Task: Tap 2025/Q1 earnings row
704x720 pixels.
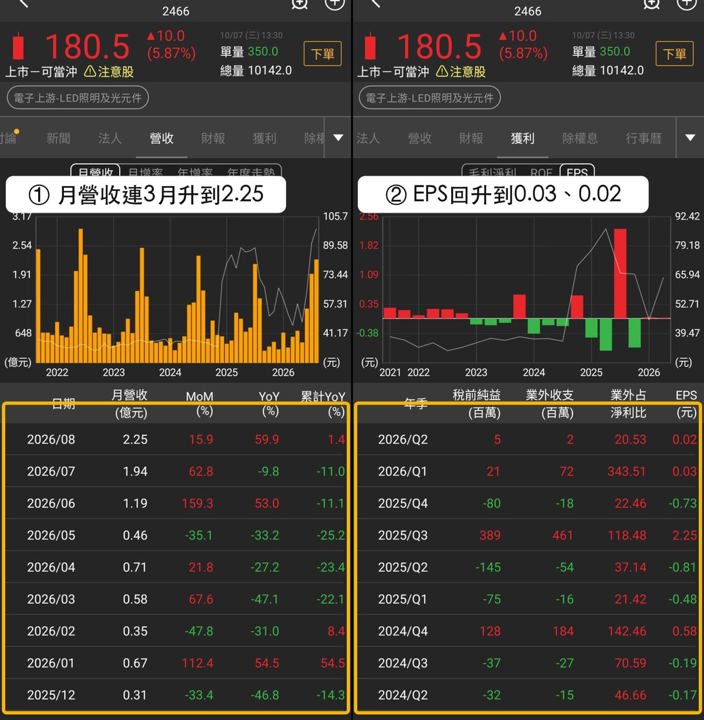Action: (x=528, y=599)
